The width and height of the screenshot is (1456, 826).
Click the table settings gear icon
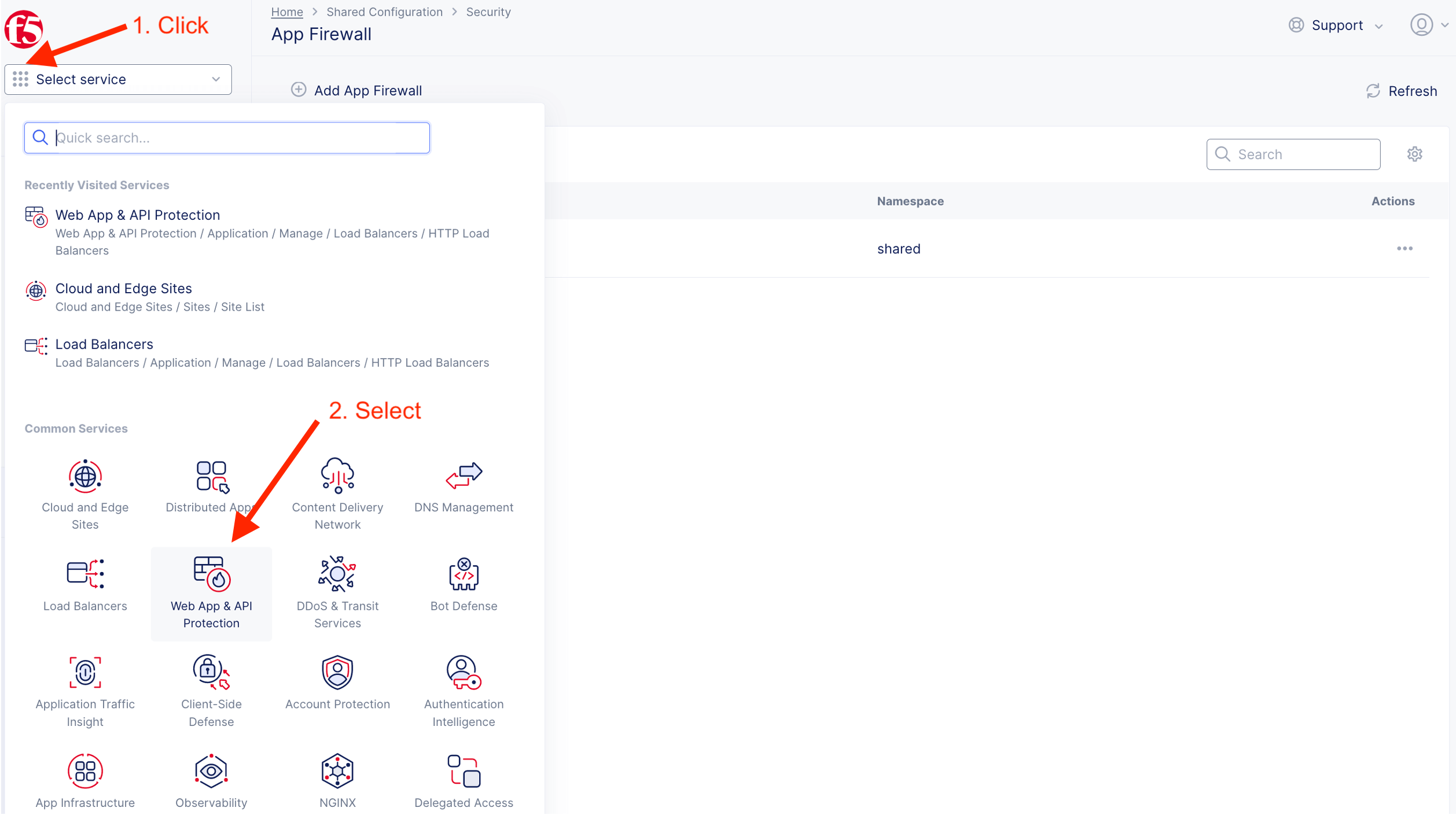click(x=1415, y=154)
